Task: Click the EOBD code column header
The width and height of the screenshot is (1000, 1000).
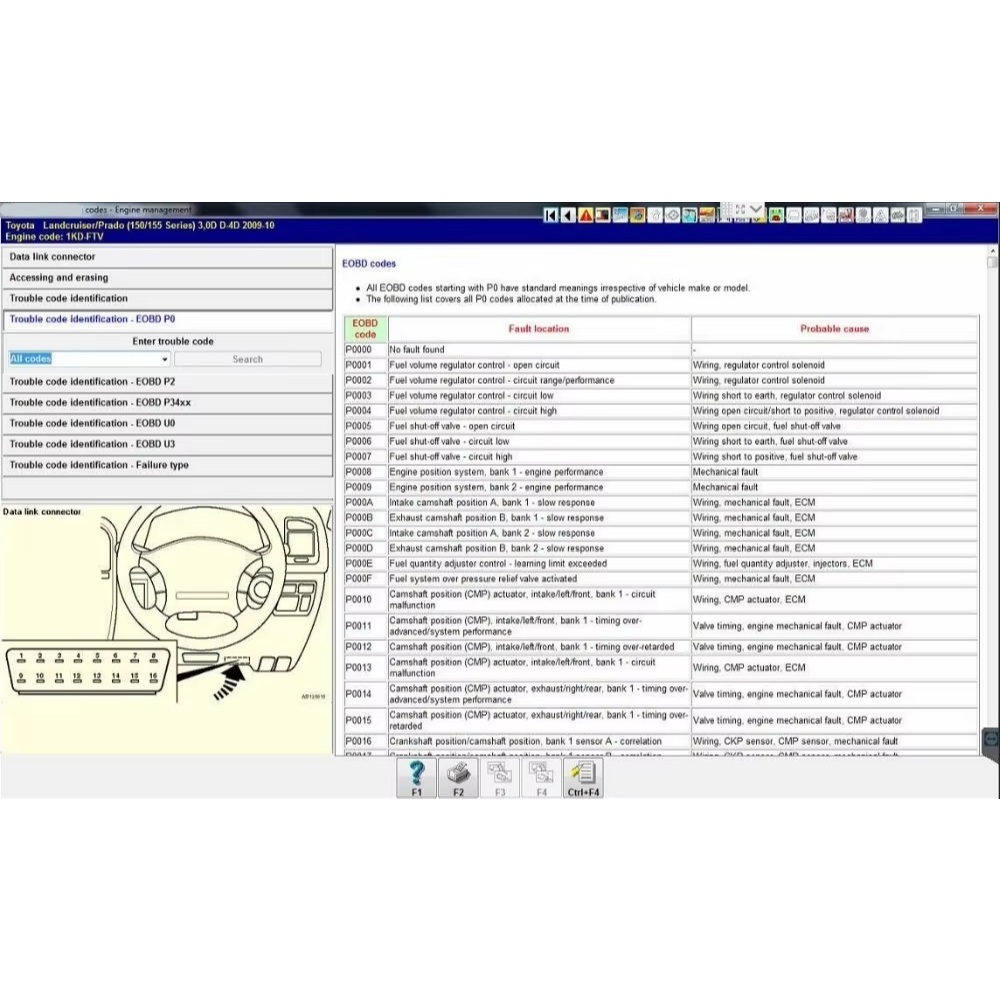Action: [365, 329]
